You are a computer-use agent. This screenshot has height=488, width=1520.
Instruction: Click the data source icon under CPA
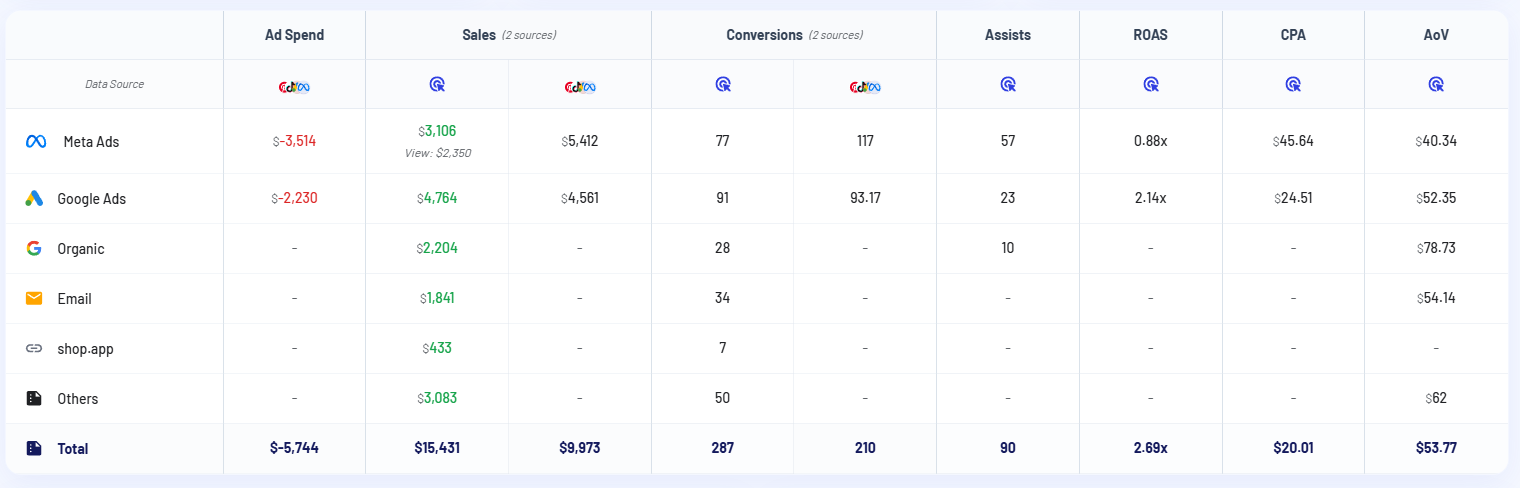pos(1293,85)
